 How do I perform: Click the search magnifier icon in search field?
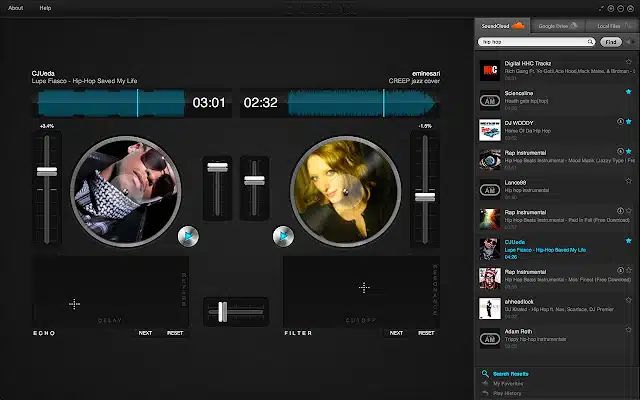coord(590,42)
